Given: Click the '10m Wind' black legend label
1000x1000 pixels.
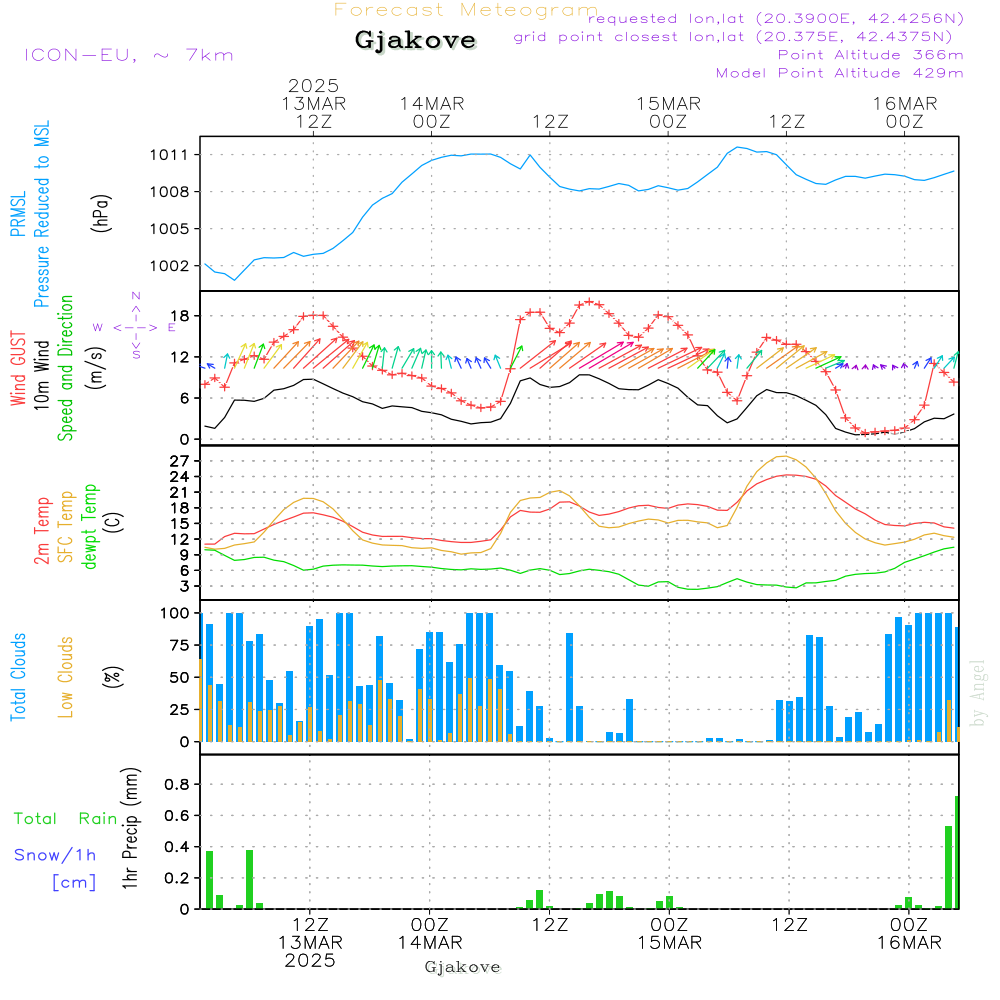Looking at the screenshot, I should [x=41, y=375].
